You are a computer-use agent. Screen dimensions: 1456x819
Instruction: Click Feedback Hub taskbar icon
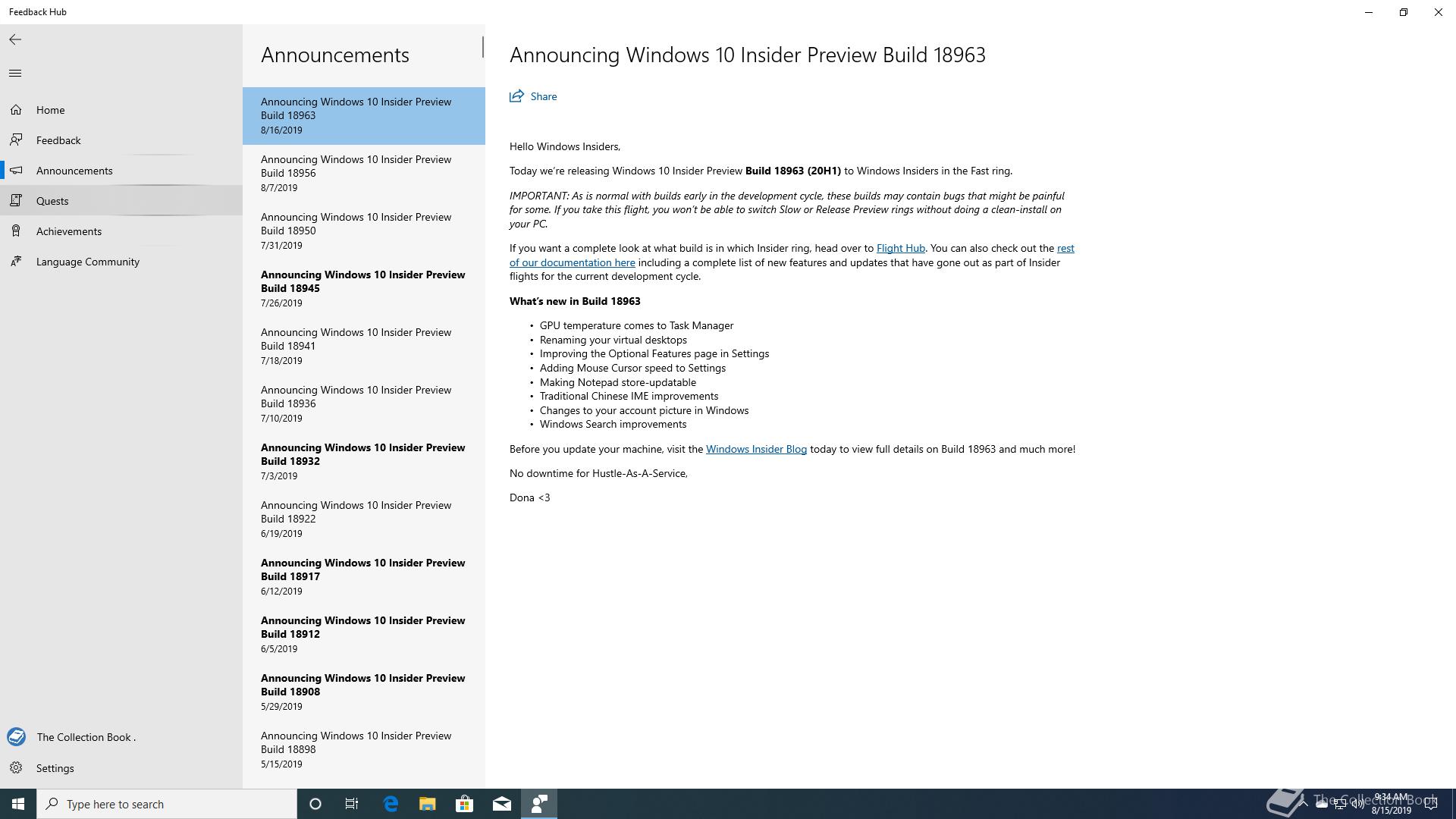point(539,804)
